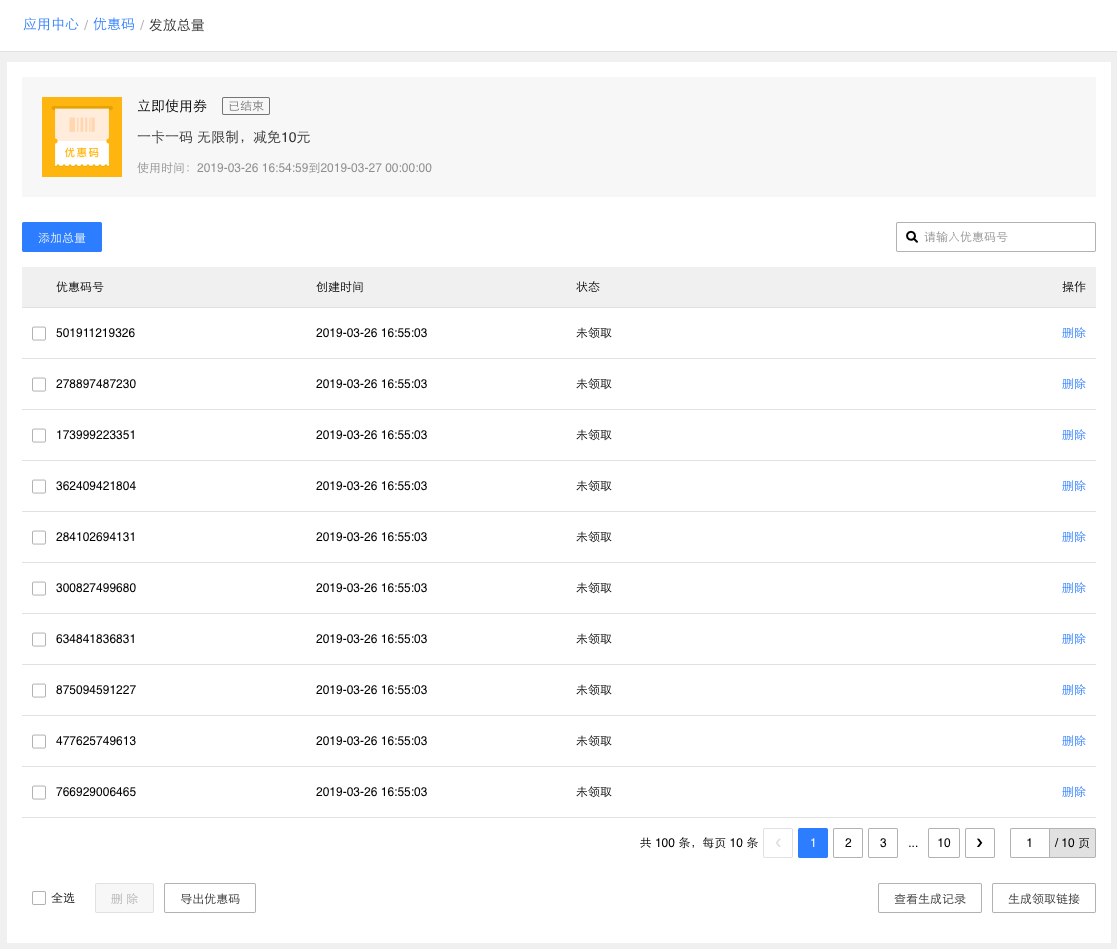This screenshot has width=1117, height=949.
Task: Open the 应用中心 breadcrumb link
Action: click(x=51, y=25)
